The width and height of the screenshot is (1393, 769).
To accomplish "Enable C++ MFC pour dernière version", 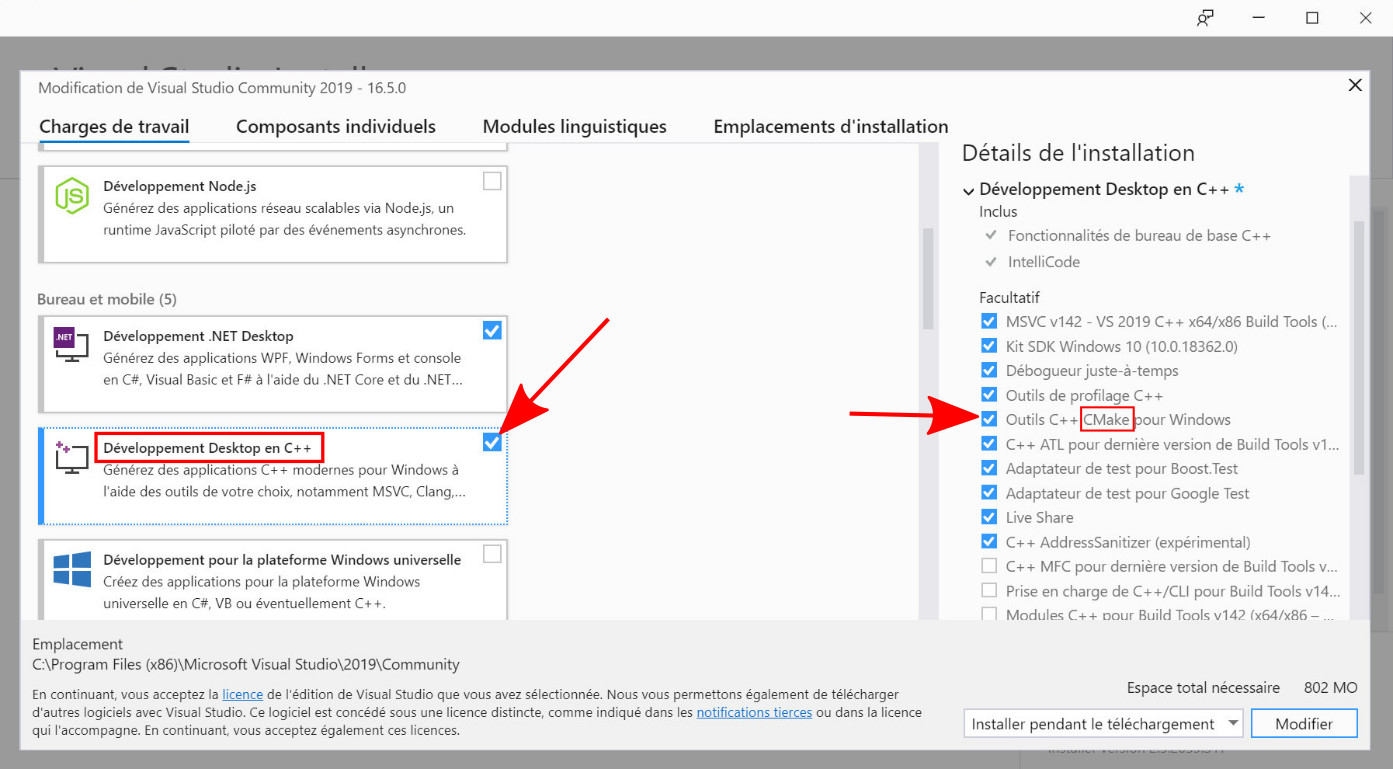I will tap(989, 566).
